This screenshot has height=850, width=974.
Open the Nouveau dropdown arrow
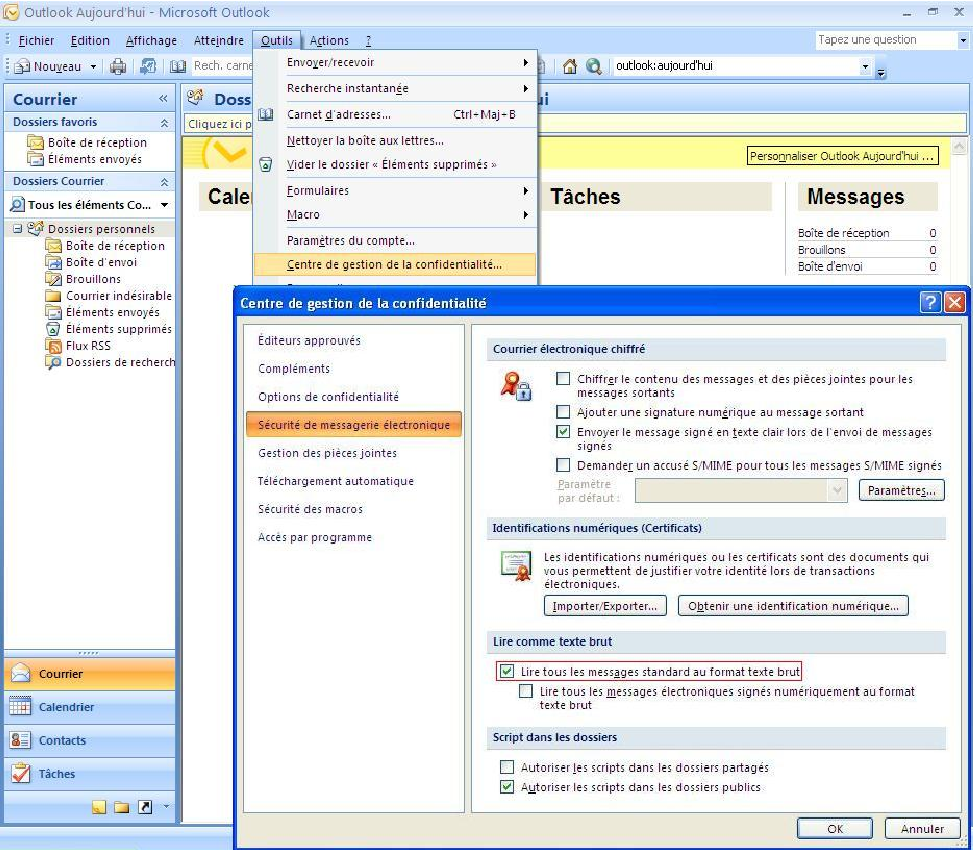93,66
